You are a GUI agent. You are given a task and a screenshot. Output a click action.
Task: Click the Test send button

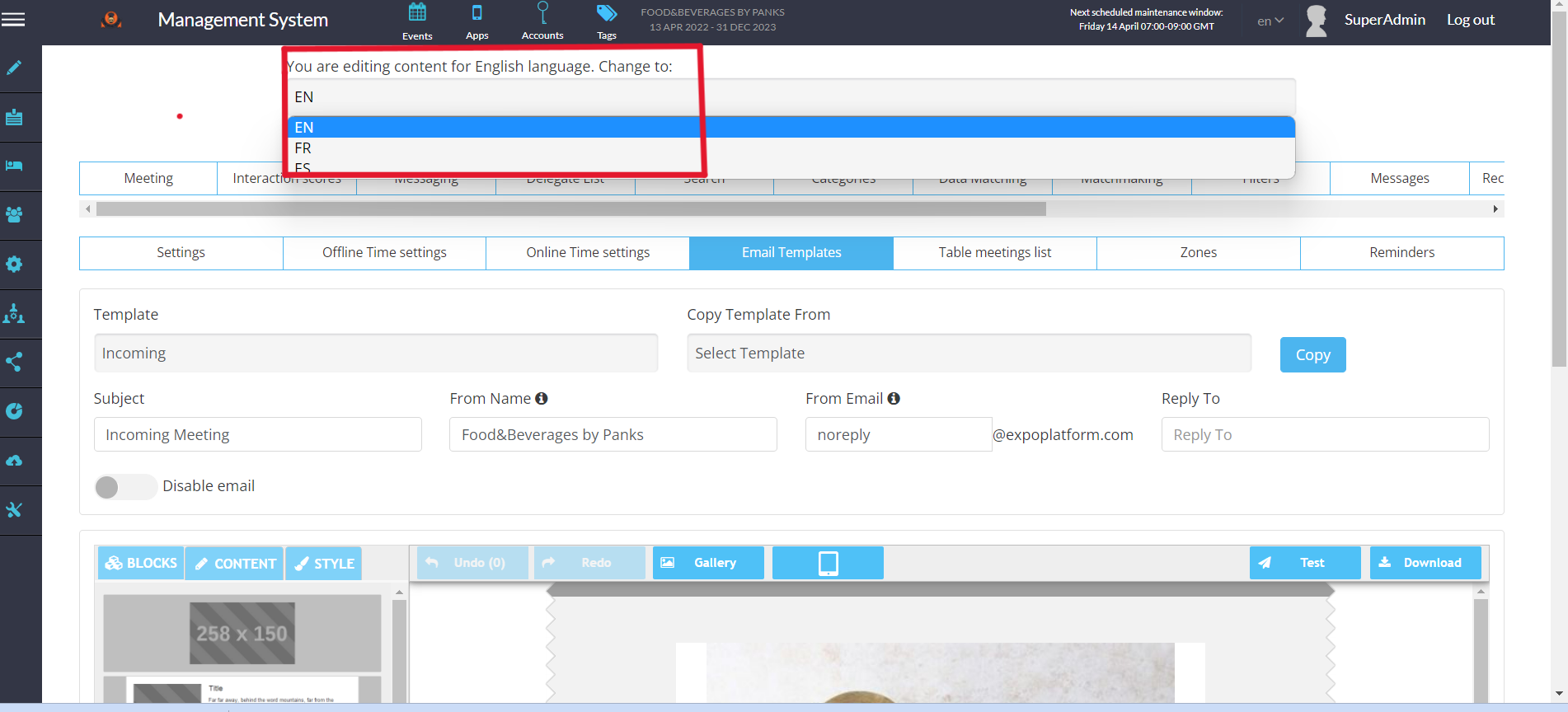(x=1305, y=563)
